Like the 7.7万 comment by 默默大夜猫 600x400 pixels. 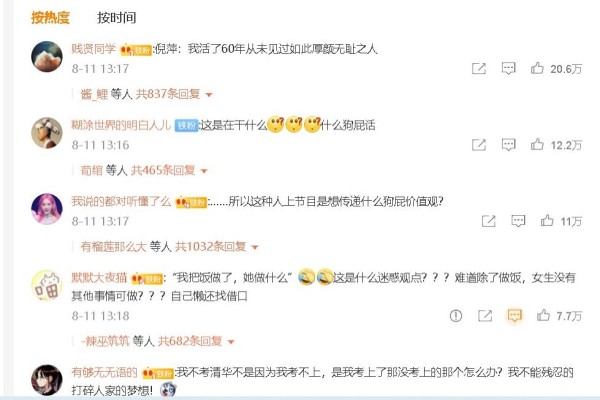[x=543, y=315]
